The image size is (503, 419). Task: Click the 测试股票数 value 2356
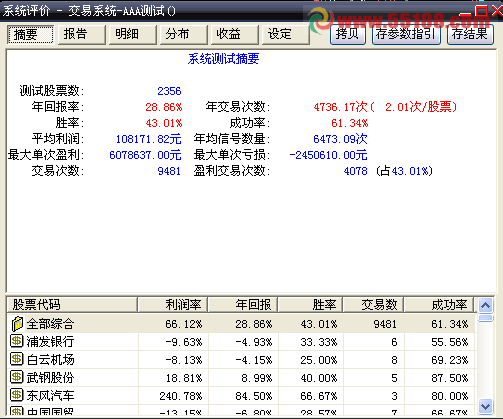(x=169, y=91)
